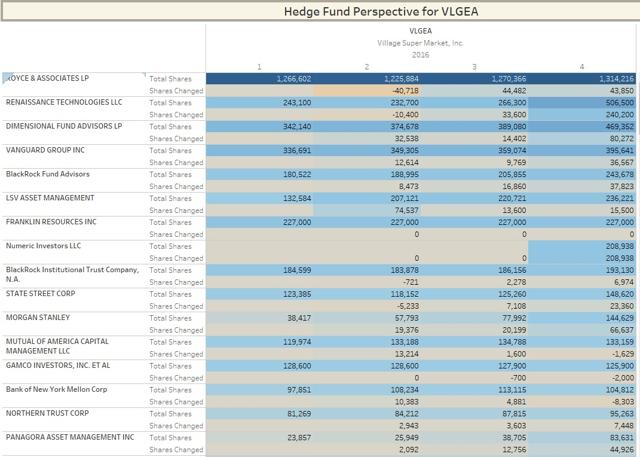The height and width of the screenshot is (457, 640).
Task: Click Dimensional shares changed cell 80,272
Action: [x=582, y=138]
